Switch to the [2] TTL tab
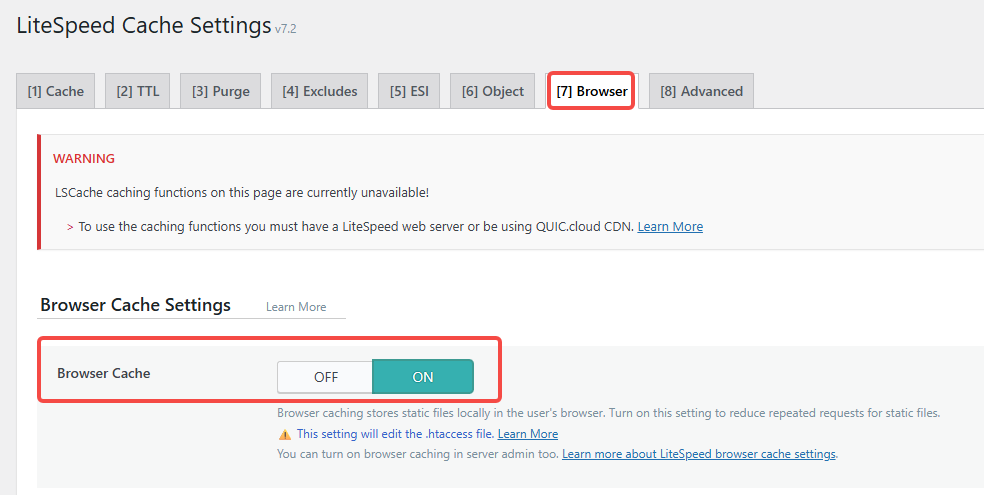984x495 pixels. 137,91
